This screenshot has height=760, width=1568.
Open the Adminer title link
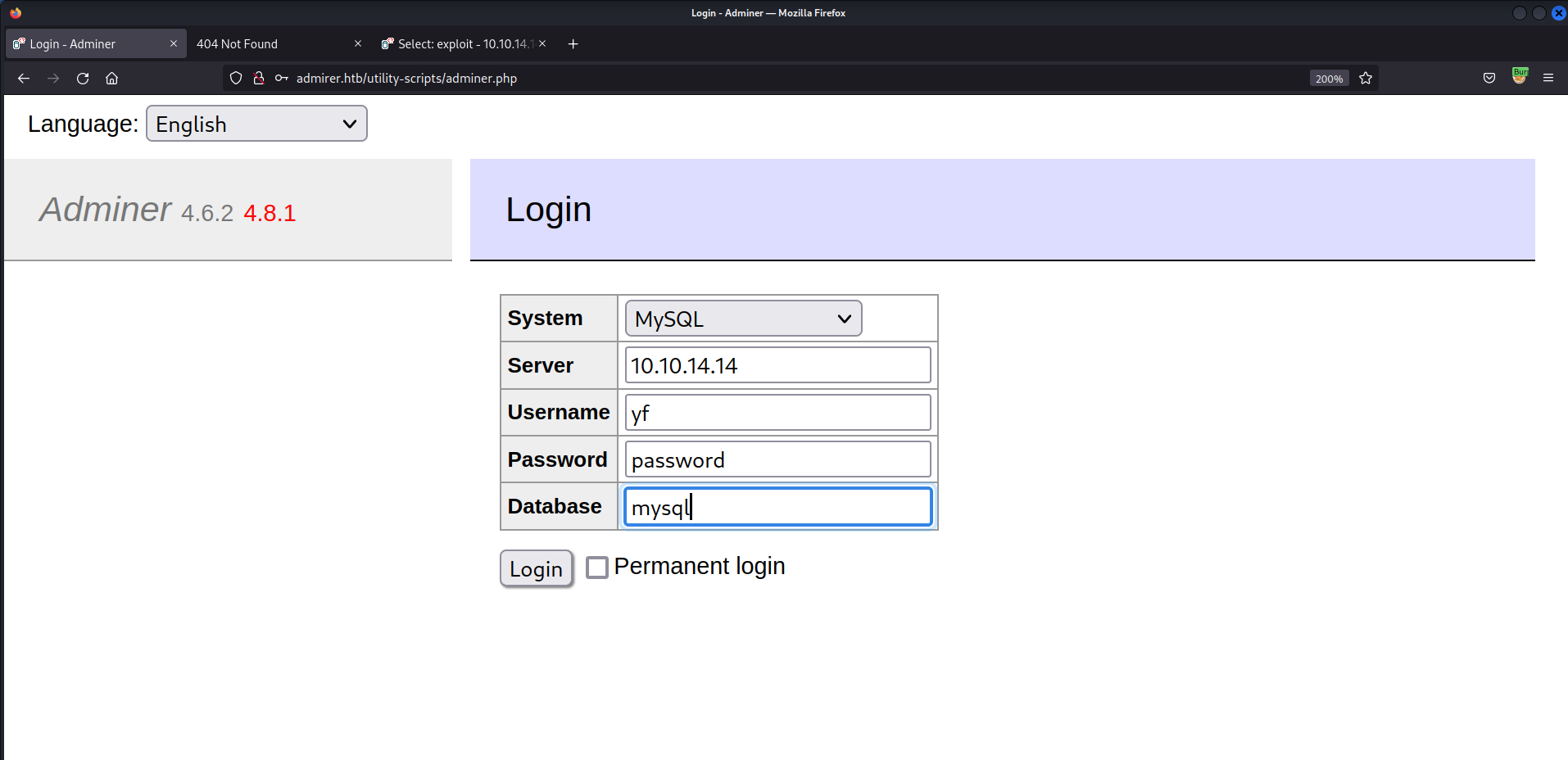tap(106, 210)
